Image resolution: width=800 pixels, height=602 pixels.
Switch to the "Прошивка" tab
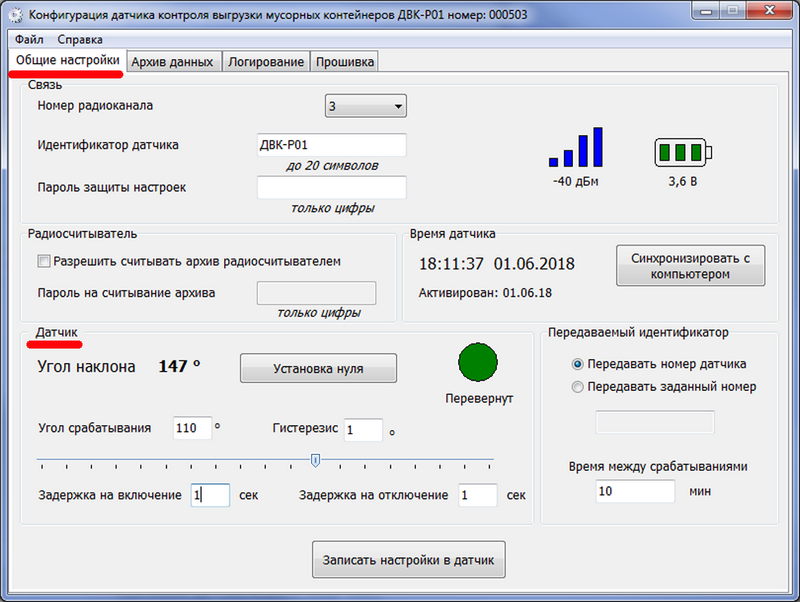tap(345, 62)
